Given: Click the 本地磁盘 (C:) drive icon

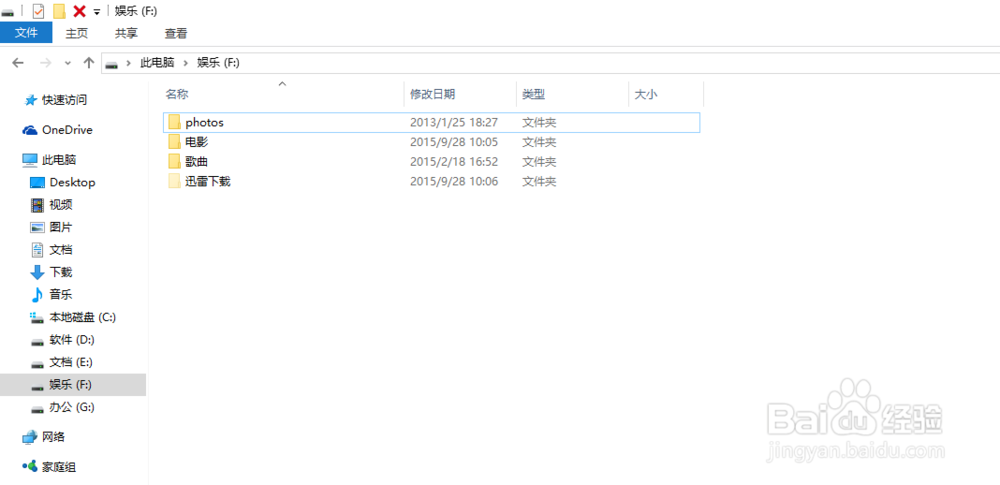Looking at the screenshot, I should tap(38, 317).
